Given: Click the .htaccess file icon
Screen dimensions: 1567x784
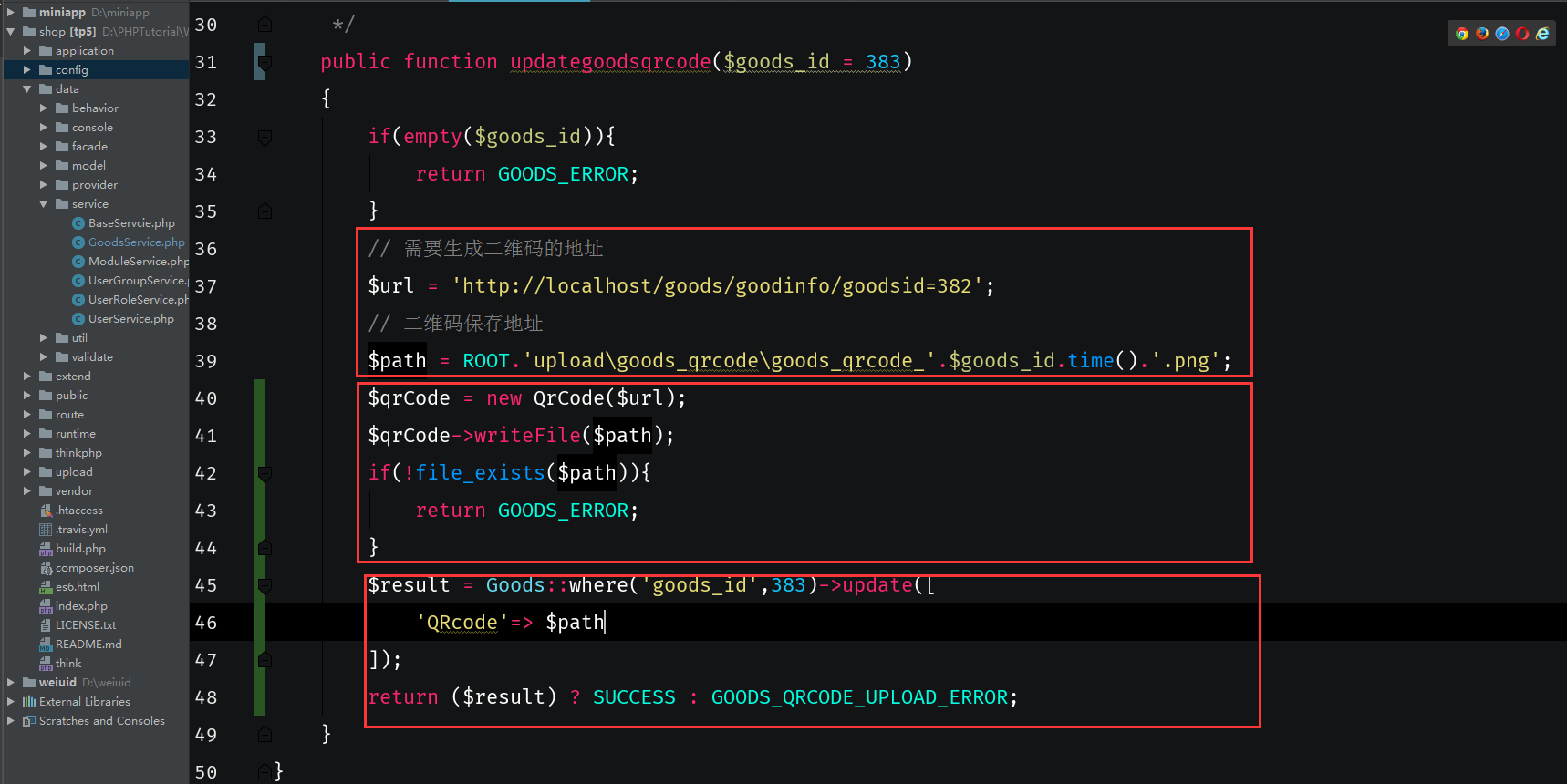Looking at the screenshot, I should [x=46, y=511].
